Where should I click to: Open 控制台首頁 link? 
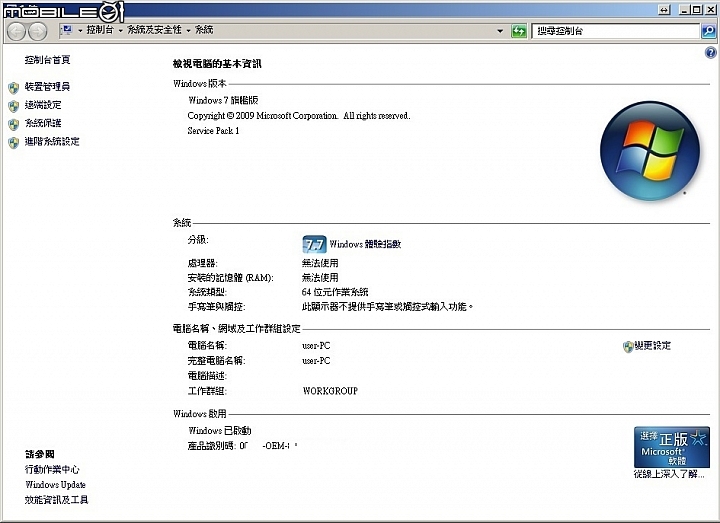(48, 60)
